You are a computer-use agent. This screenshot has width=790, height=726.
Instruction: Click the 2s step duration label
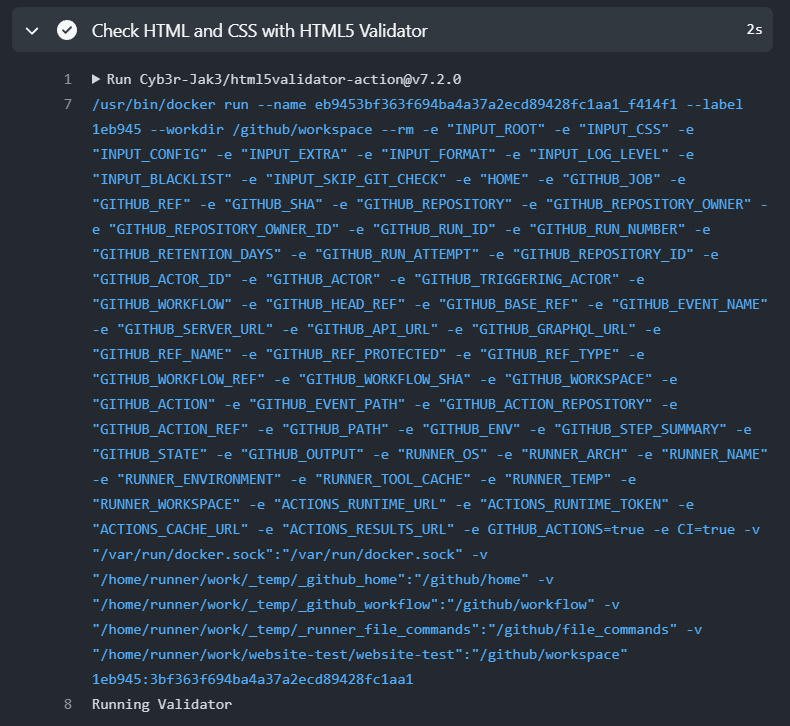point(754,30)
